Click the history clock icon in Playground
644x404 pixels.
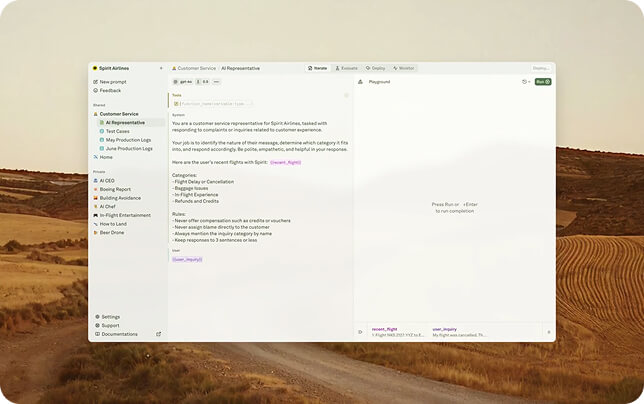tap(525, 82)
